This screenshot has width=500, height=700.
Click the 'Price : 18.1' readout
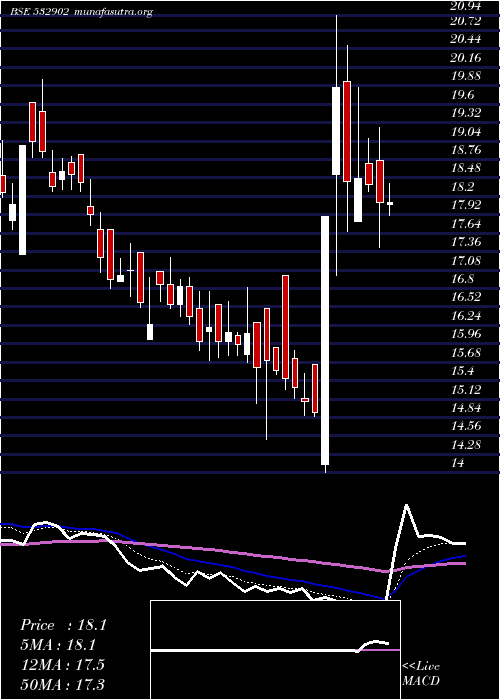coord(63,625)
